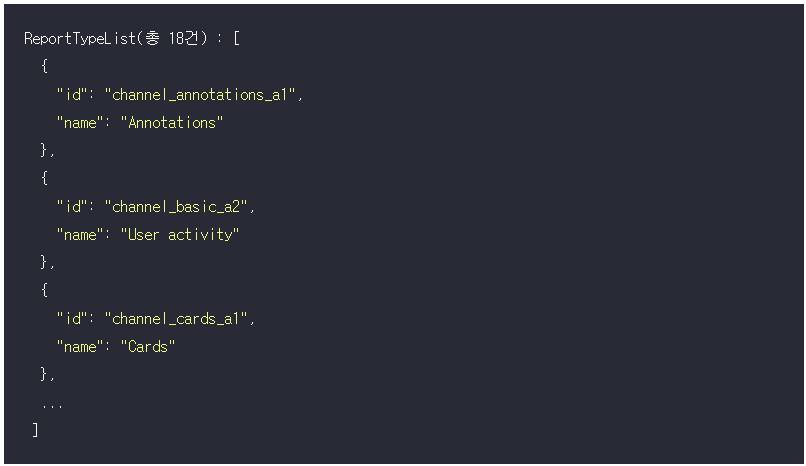This screenshot has width=806, height=466.
Task: Click the second object's "id" key
Action: pyautogui.click(x=72, y=207)
